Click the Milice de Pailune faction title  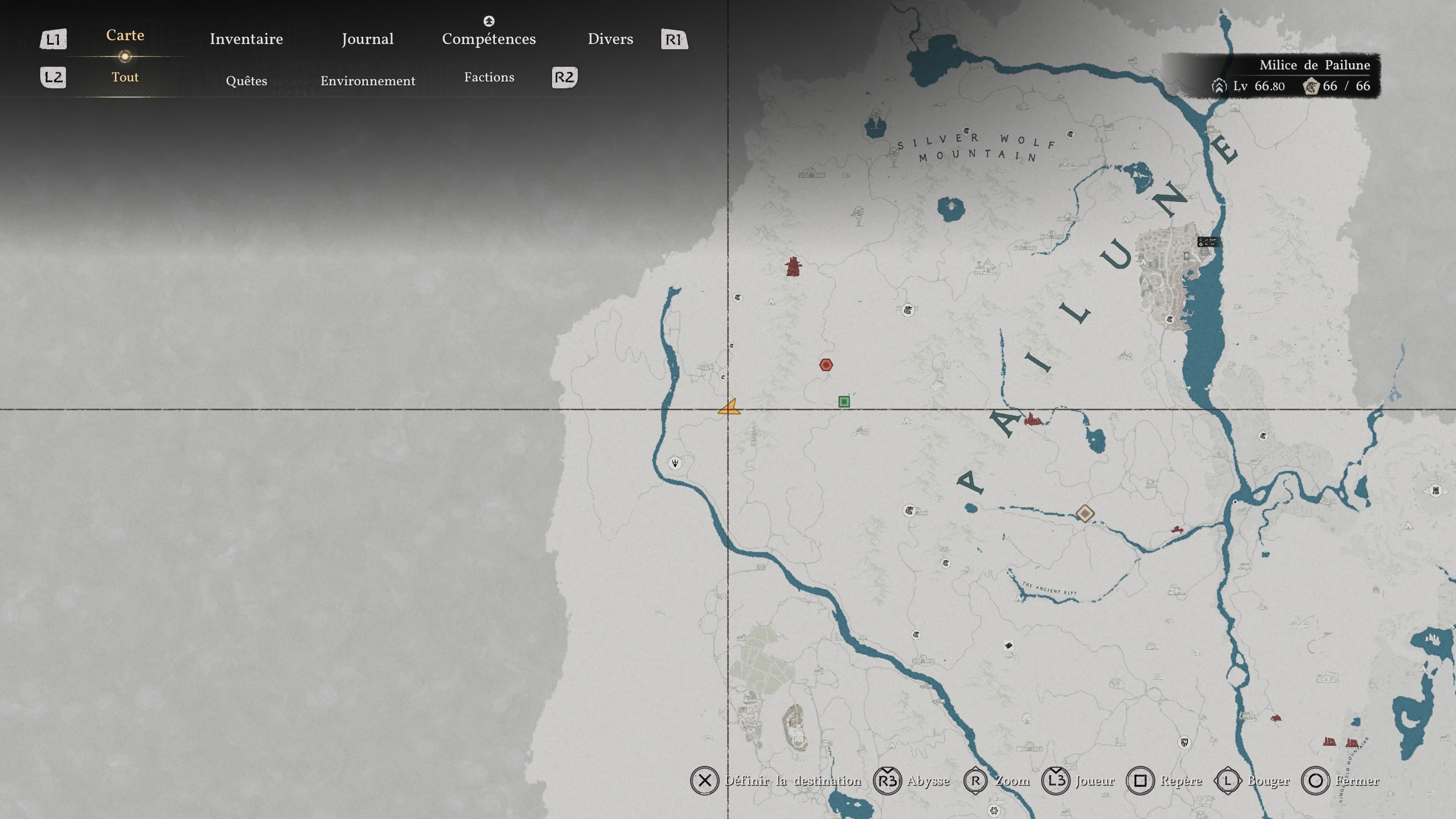tap(1315, 65)
